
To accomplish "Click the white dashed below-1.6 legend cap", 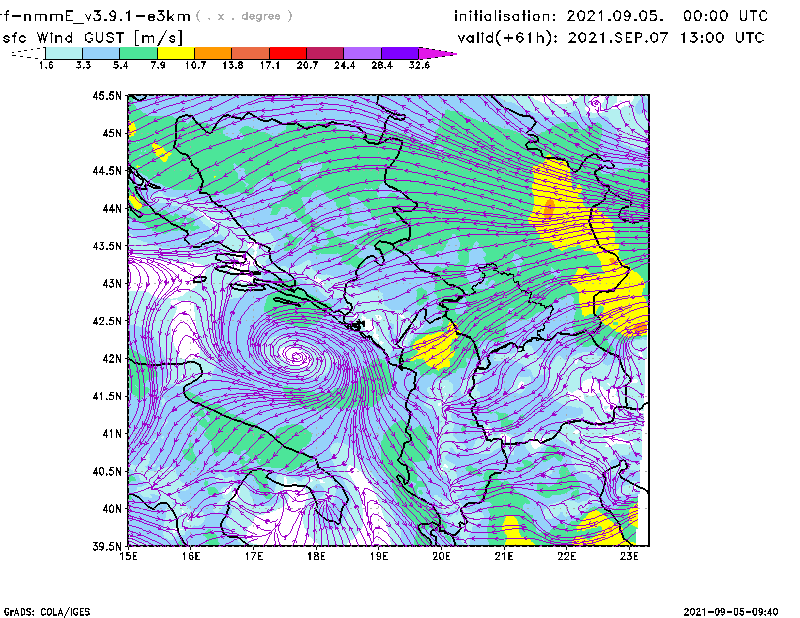I will (x=29, y=53).
